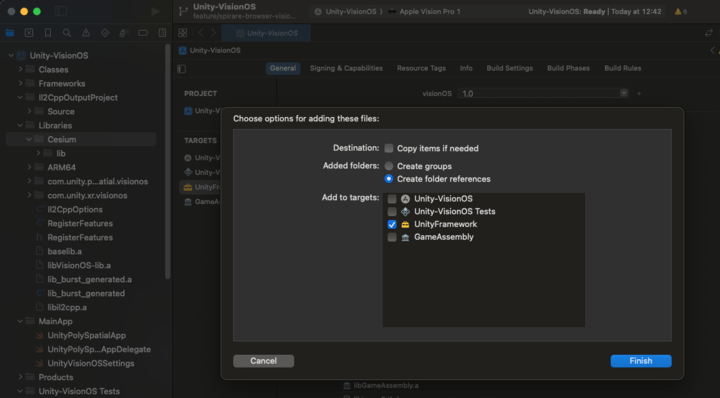Open the Test navigator diamond icon
This screenshot has width=720, height=398.
105,33
